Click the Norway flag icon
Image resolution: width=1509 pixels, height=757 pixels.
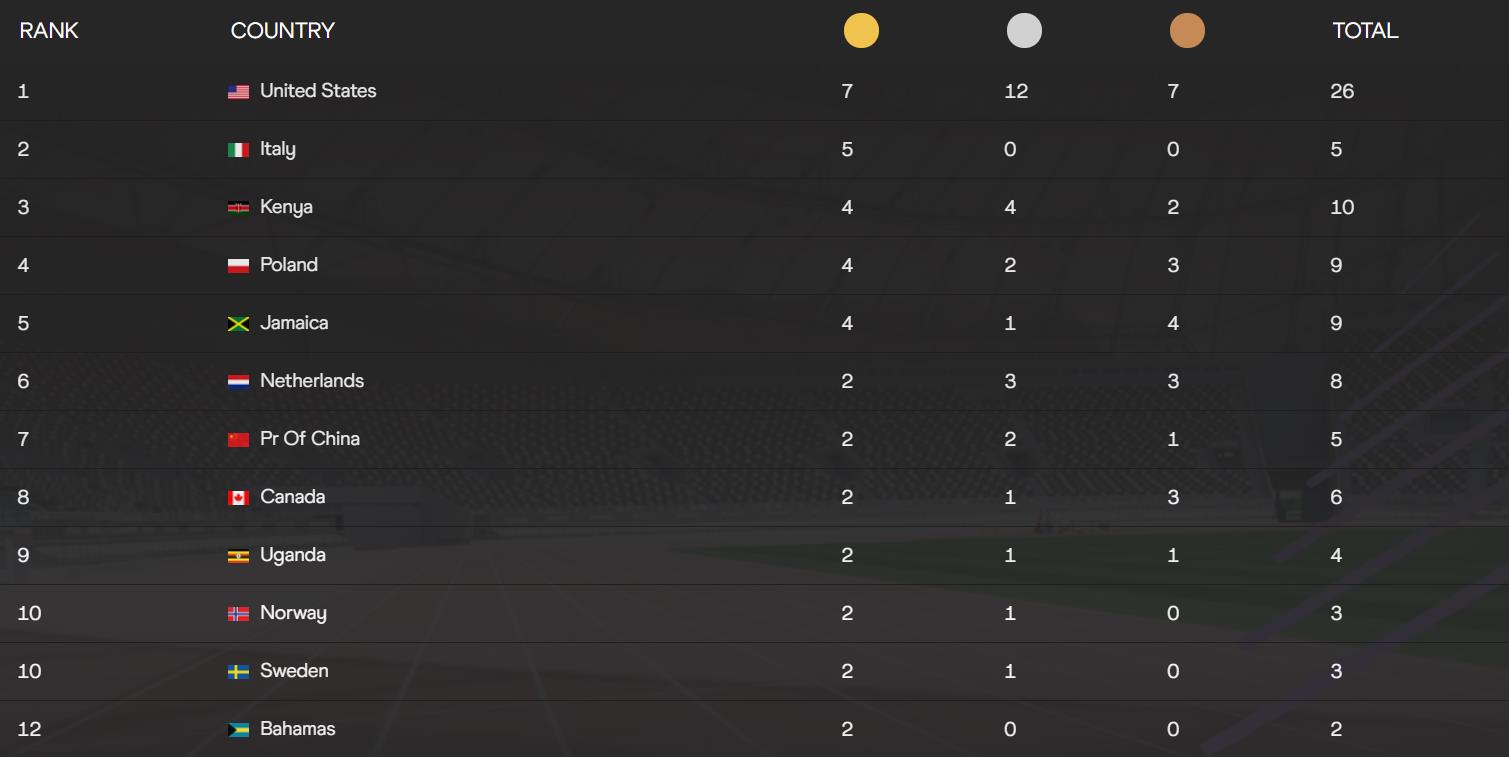238,614
